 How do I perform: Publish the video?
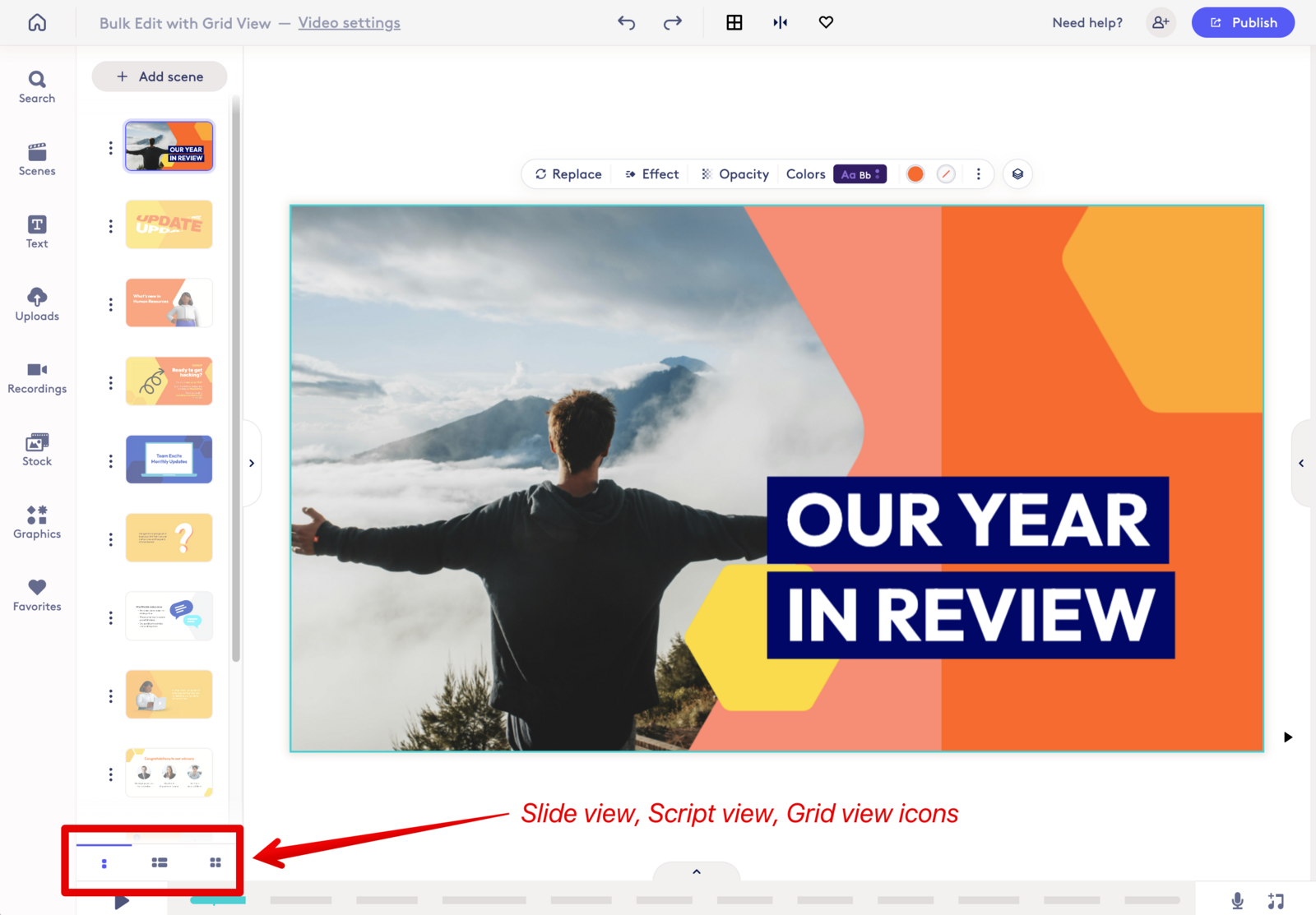click(x=1243, y=22)
